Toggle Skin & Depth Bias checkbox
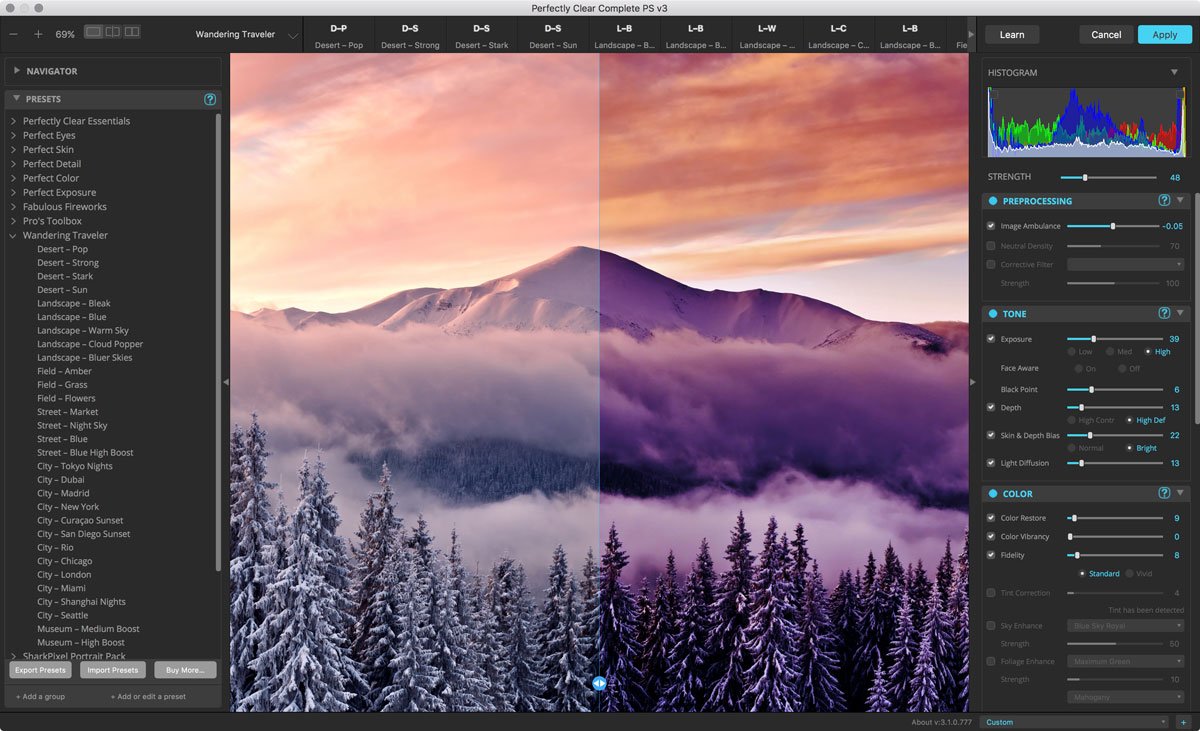The width and height of the screenshot is (1200, 731). [x=991, y=435]
